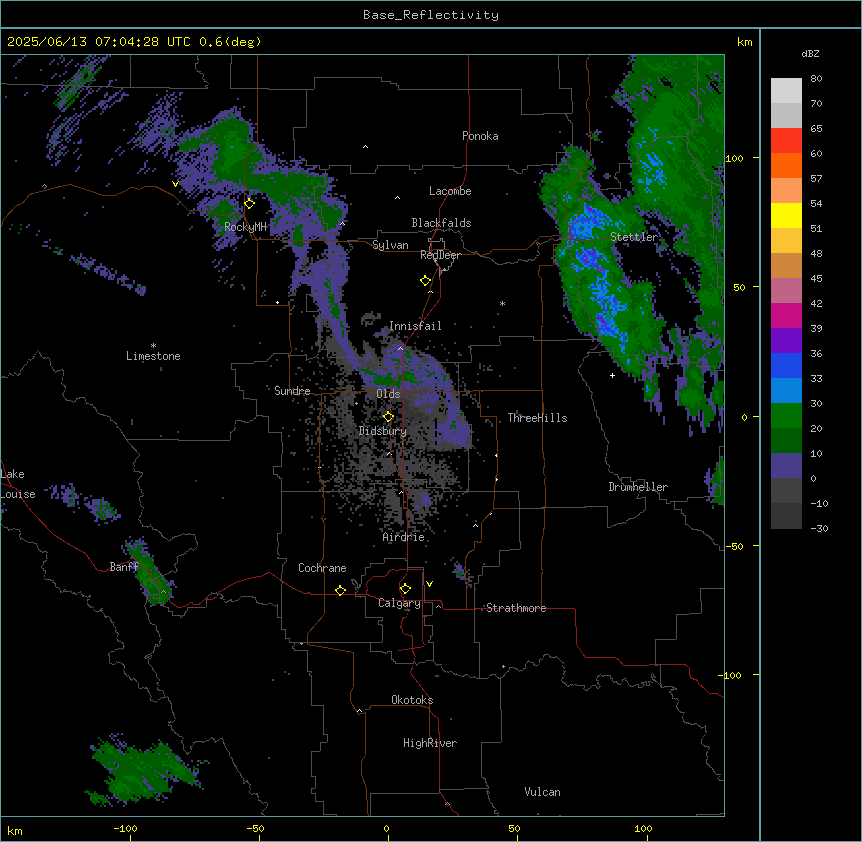Viewport: 862px width, 842px height.
Task: Click the 50 tick on horizontal km axis
Action: (x=514, y=828)
